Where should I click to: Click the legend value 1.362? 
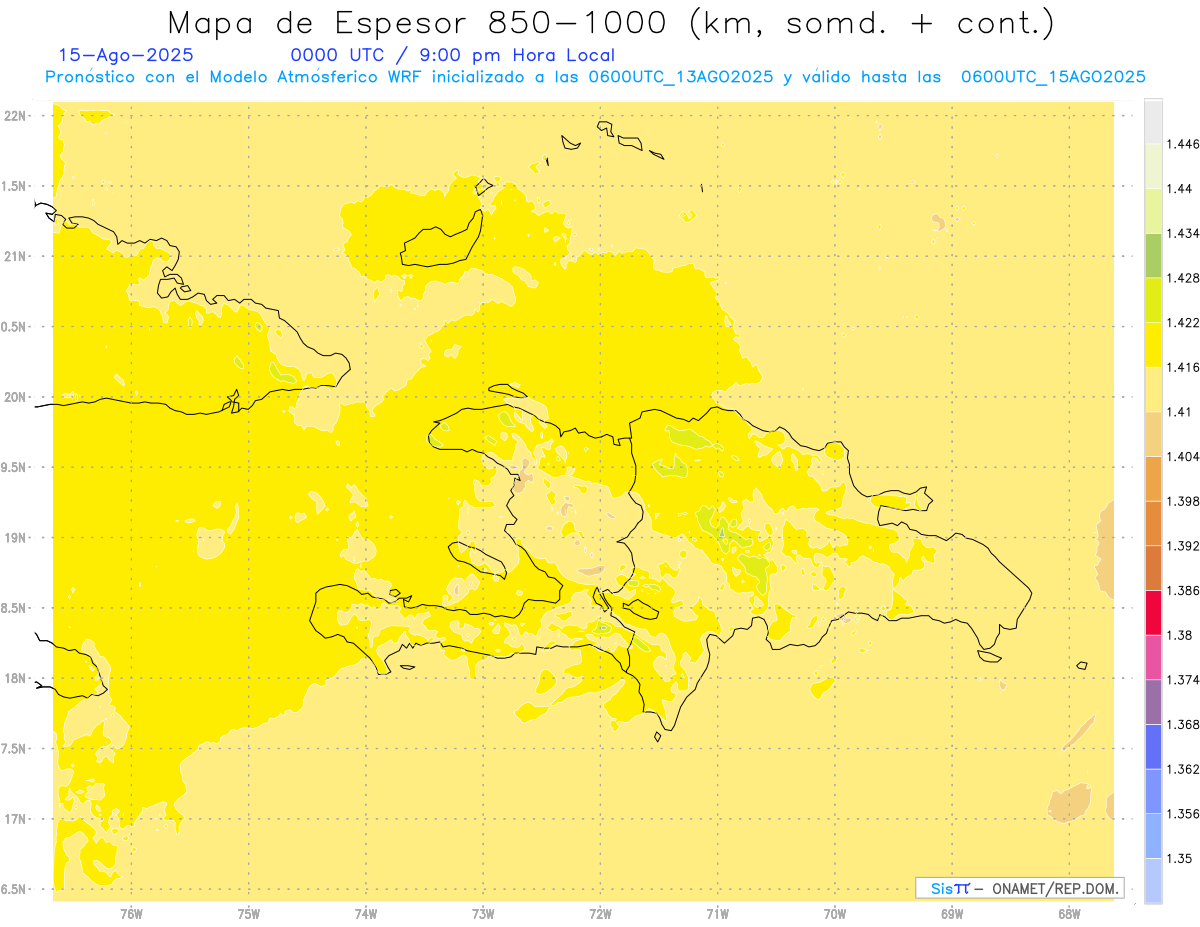[x=1182, y=769]
